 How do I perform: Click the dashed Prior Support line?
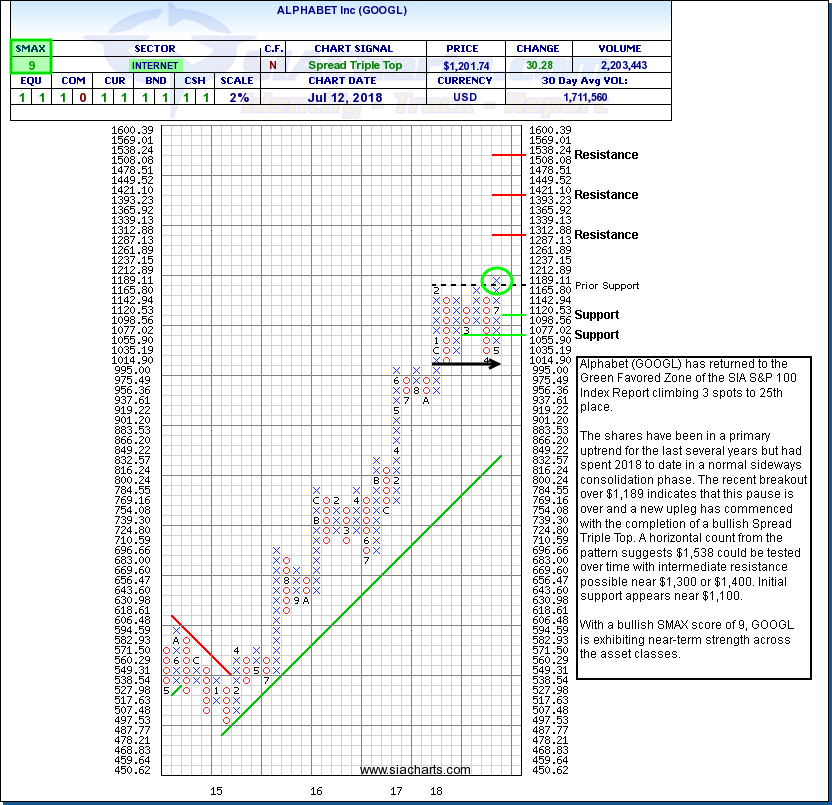(458, 286)
